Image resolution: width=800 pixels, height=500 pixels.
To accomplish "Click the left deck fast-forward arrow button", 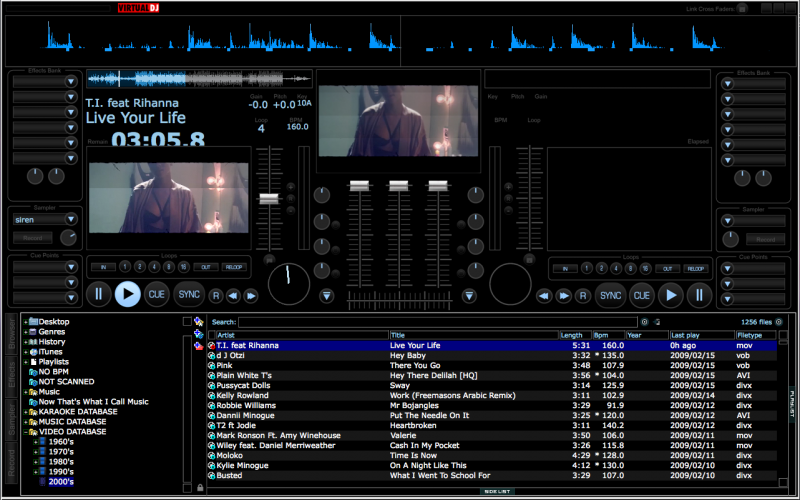I will [x=251, y=296].
